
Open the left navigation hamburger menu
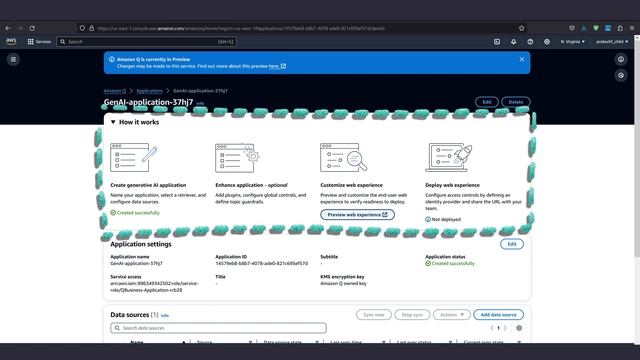tap(13, 60)
